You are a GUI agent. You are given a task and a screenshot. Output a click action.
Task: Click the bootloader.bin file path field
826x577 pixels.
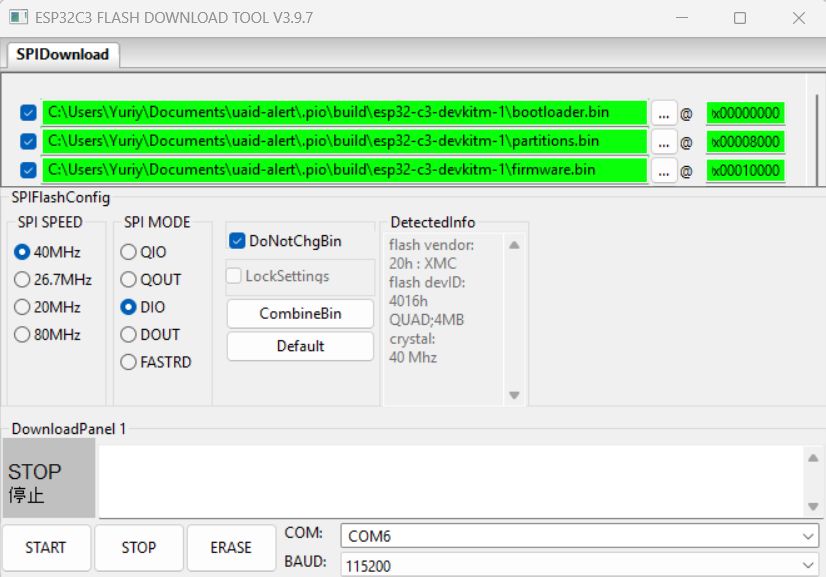click(345, 113)
